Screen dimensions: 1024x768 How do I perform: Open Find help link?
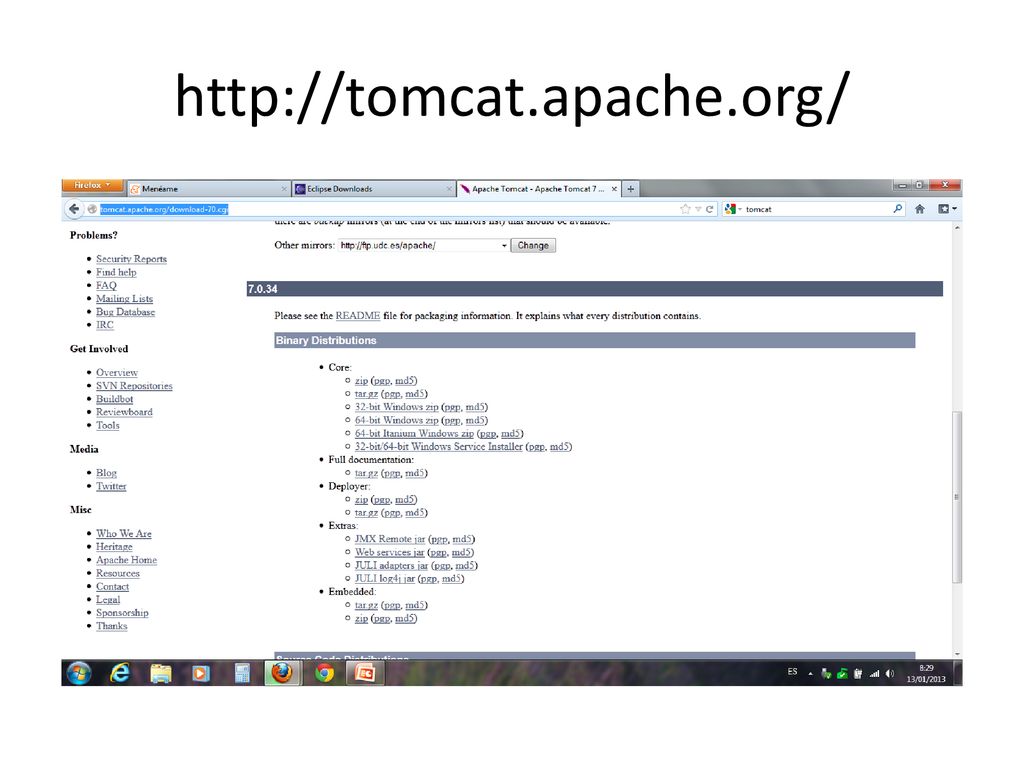[116, 272]
